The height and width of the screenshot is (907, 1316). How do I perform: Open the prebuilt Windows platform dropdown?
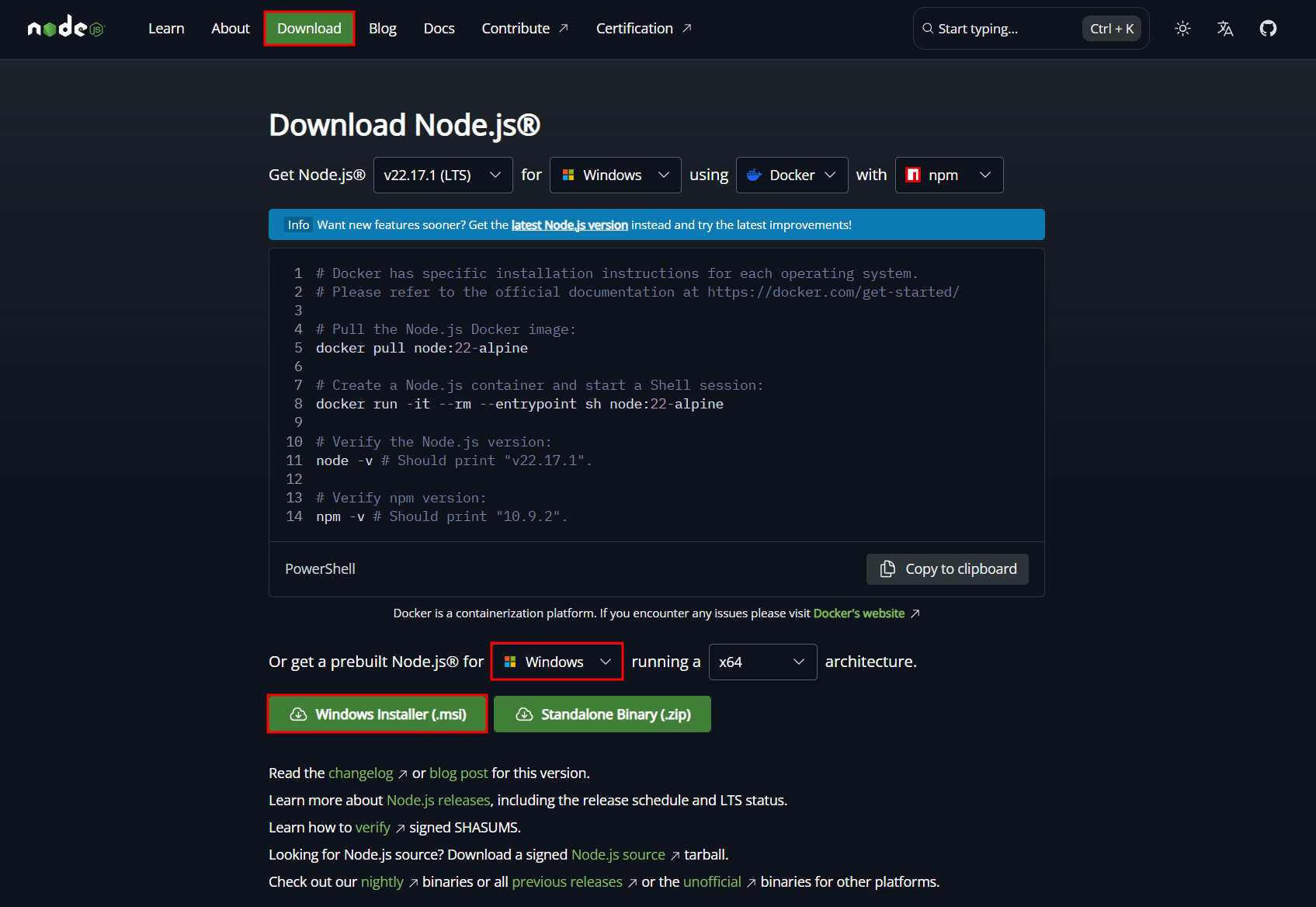coord(556,662)
